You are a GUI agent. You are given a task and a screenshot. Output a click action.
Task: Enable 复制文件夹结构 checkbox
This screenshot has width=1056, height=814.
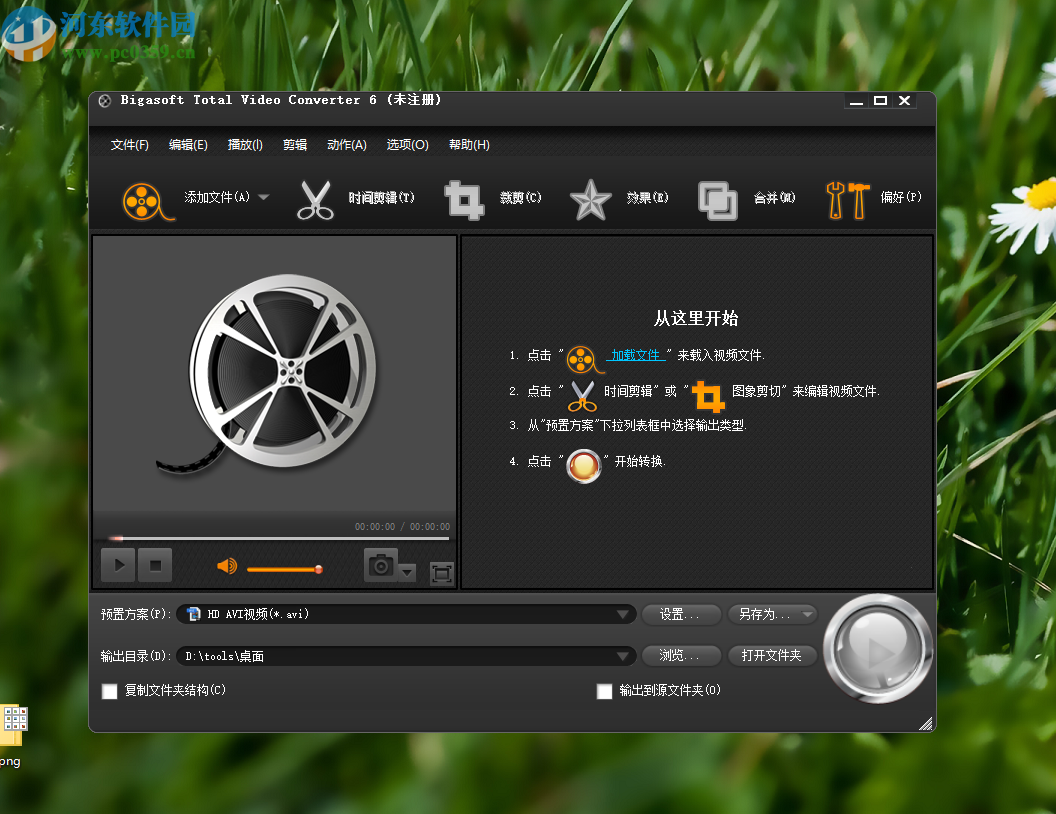click(110, 691)
